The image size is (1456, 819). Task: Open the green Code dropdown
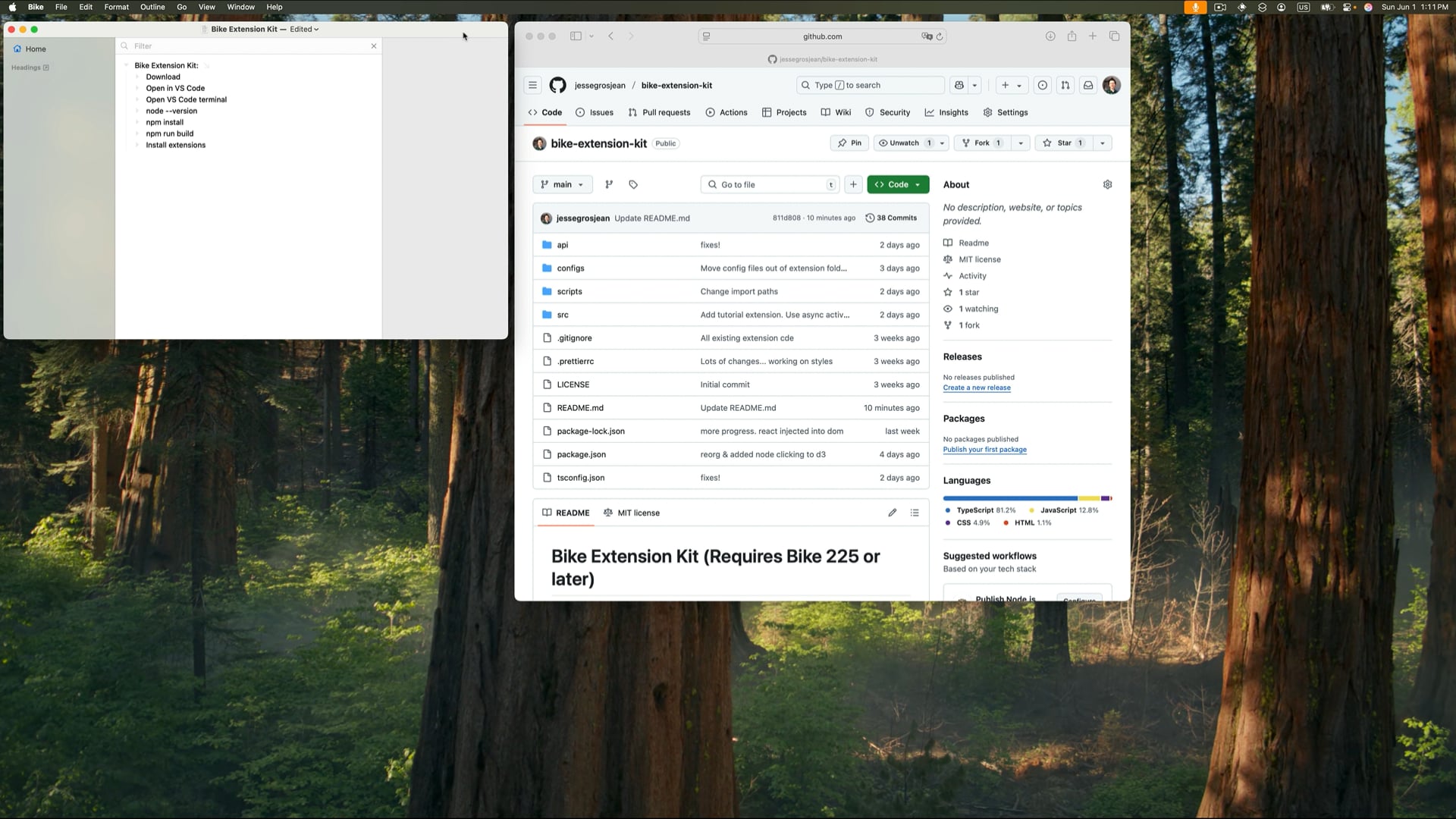point(898,184)
